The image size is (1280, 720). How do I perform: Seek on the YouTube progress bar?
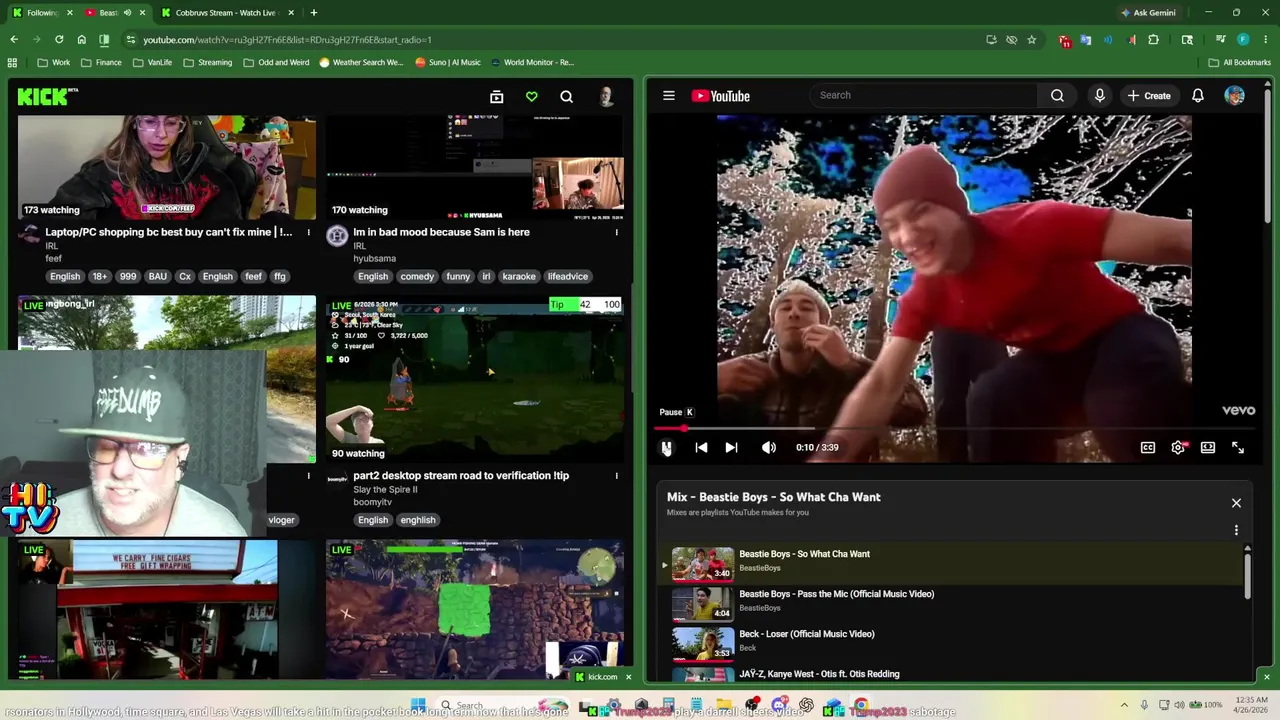click(954, 429)
